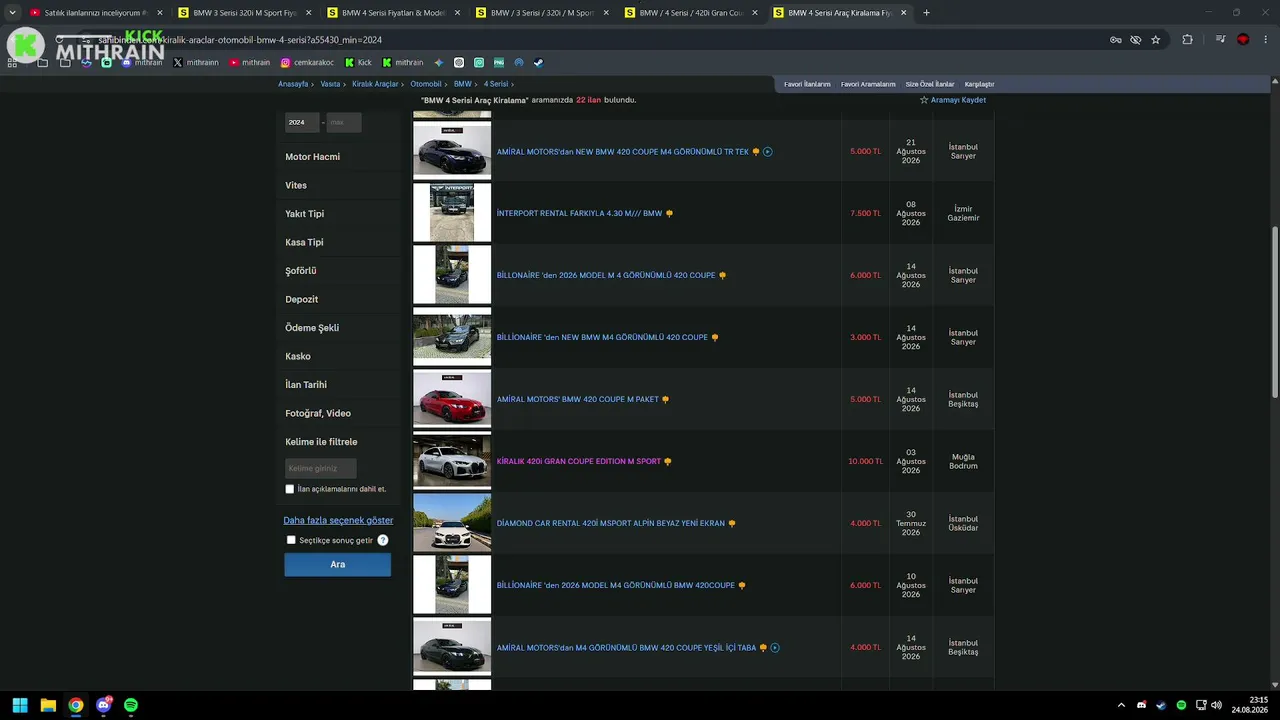
Task: Click the network icon in system tray
Action: pyautogui.click(x=1199, y=705)
